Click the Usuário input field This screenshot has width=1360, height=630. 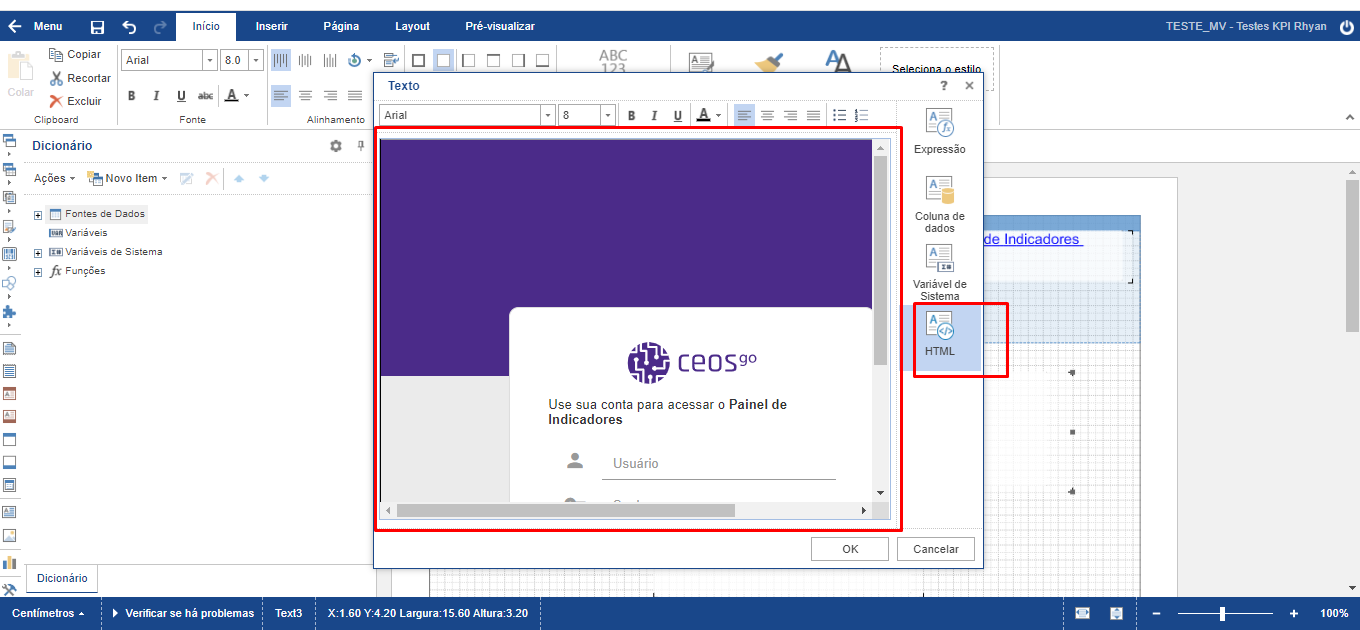pos(718,464)
